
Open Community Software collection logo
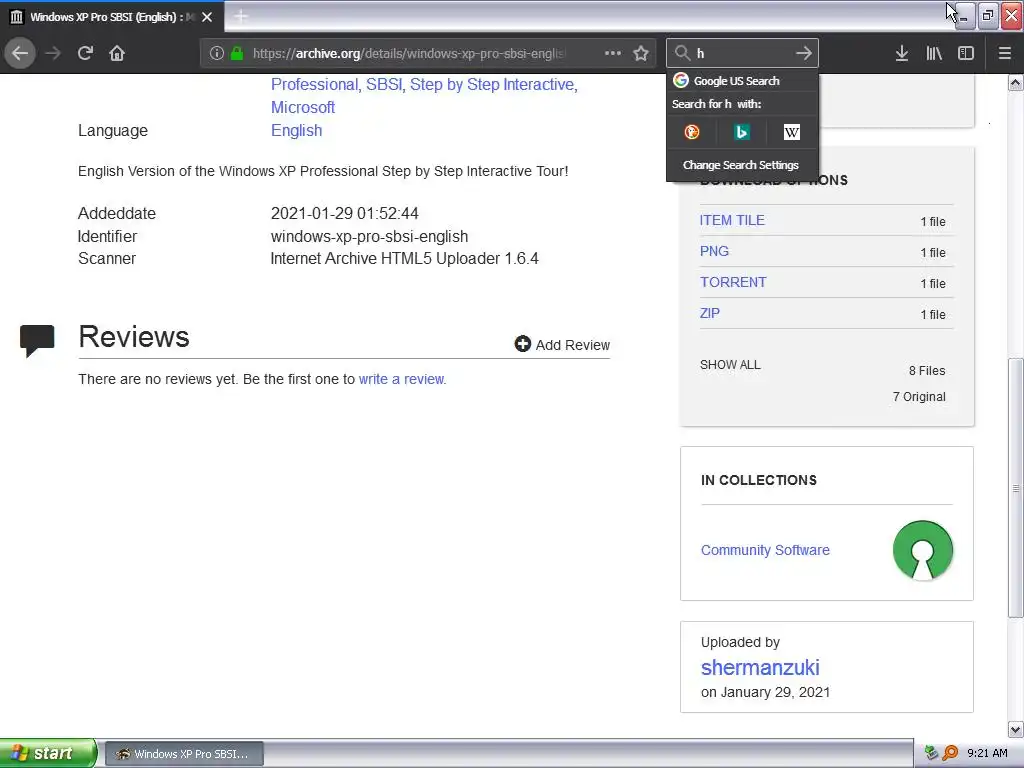(922, 550)
